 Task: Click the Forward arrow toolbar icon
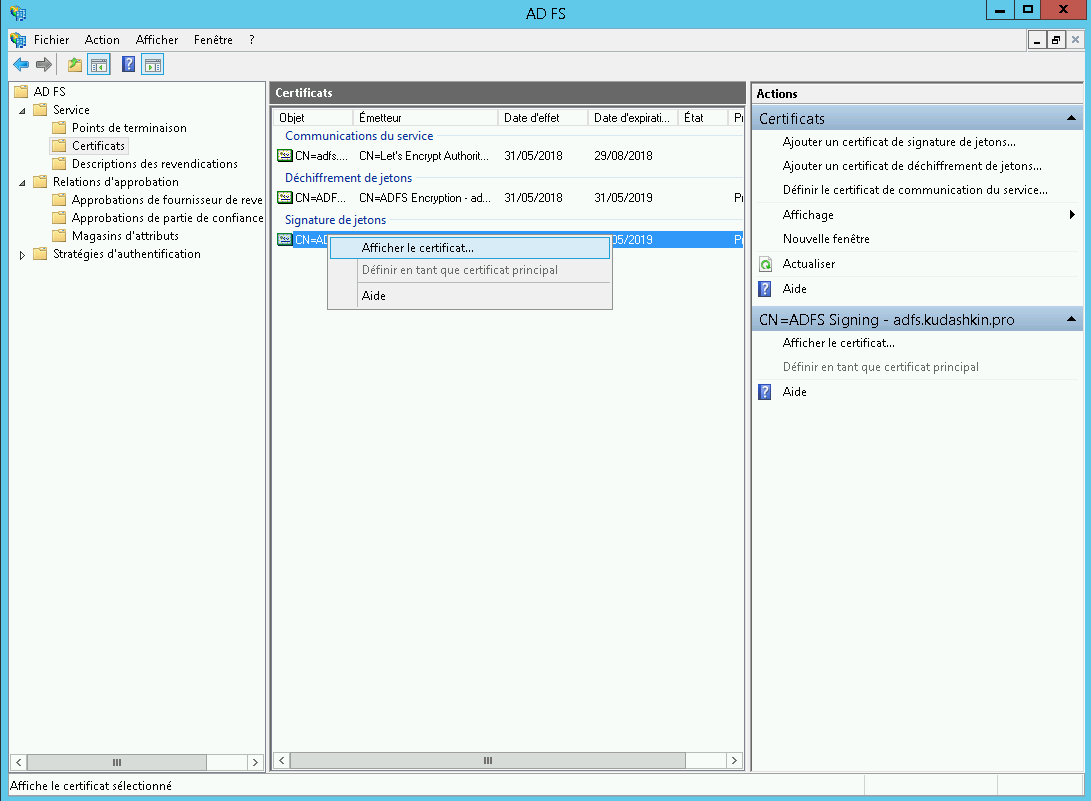click(44, 65)
